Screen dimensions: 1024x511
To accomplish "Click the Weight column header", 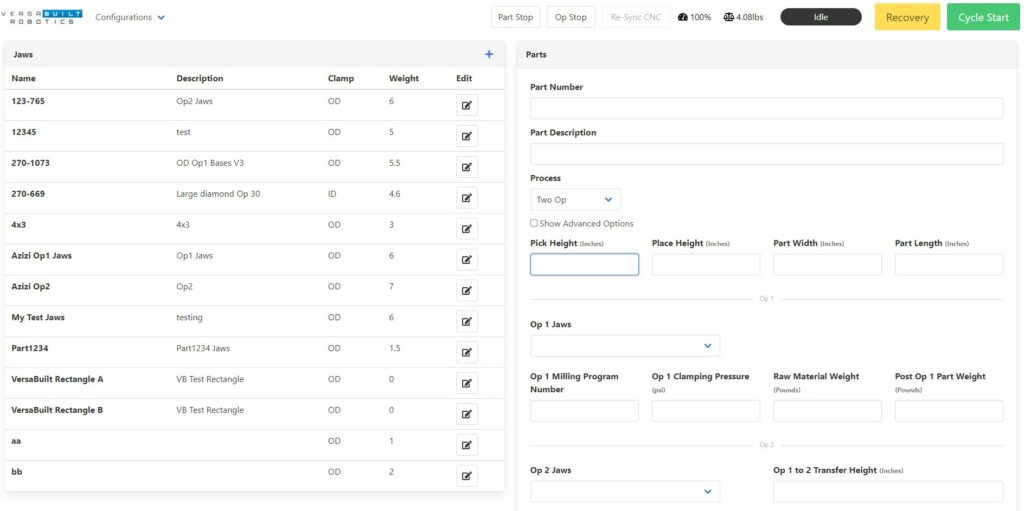I will tap(404, 78).
